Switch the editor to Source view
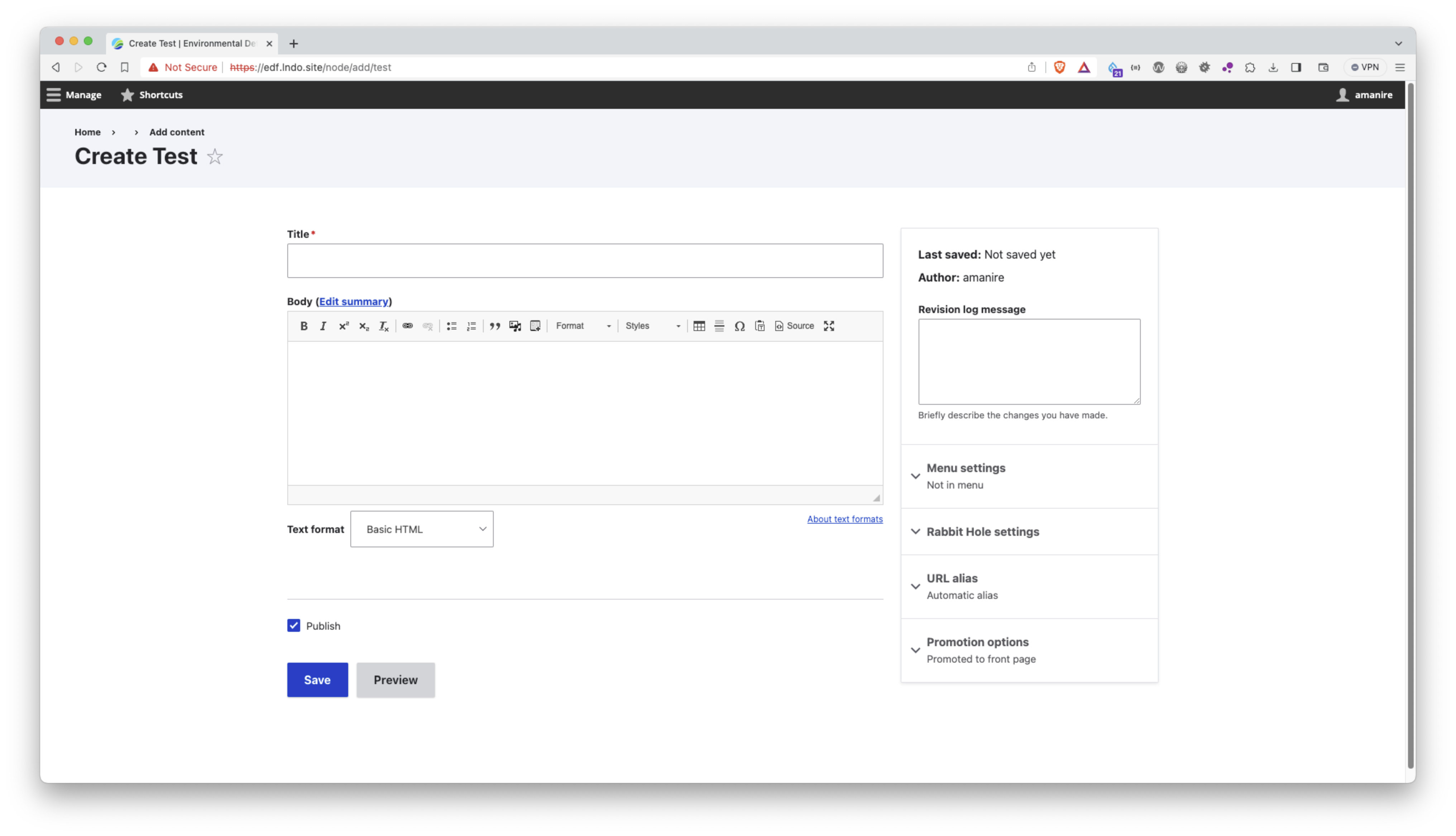Screen dimensions: 1456x836 [795, 326]
